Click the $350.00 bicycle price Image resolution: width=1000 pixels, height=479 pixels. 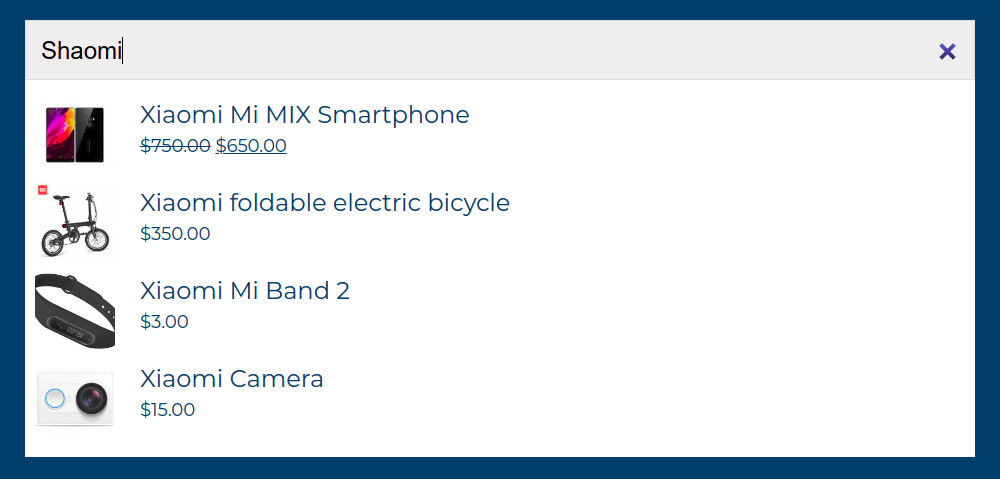[175, 234]
